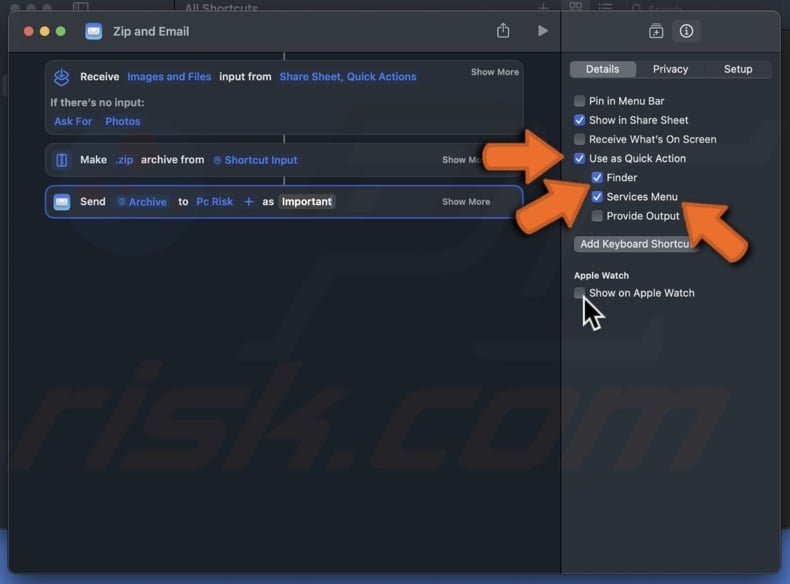The height and width of the screenshot is (584, 790).
Task: Switch to the Privacy tab
Action: click(670, 69)
